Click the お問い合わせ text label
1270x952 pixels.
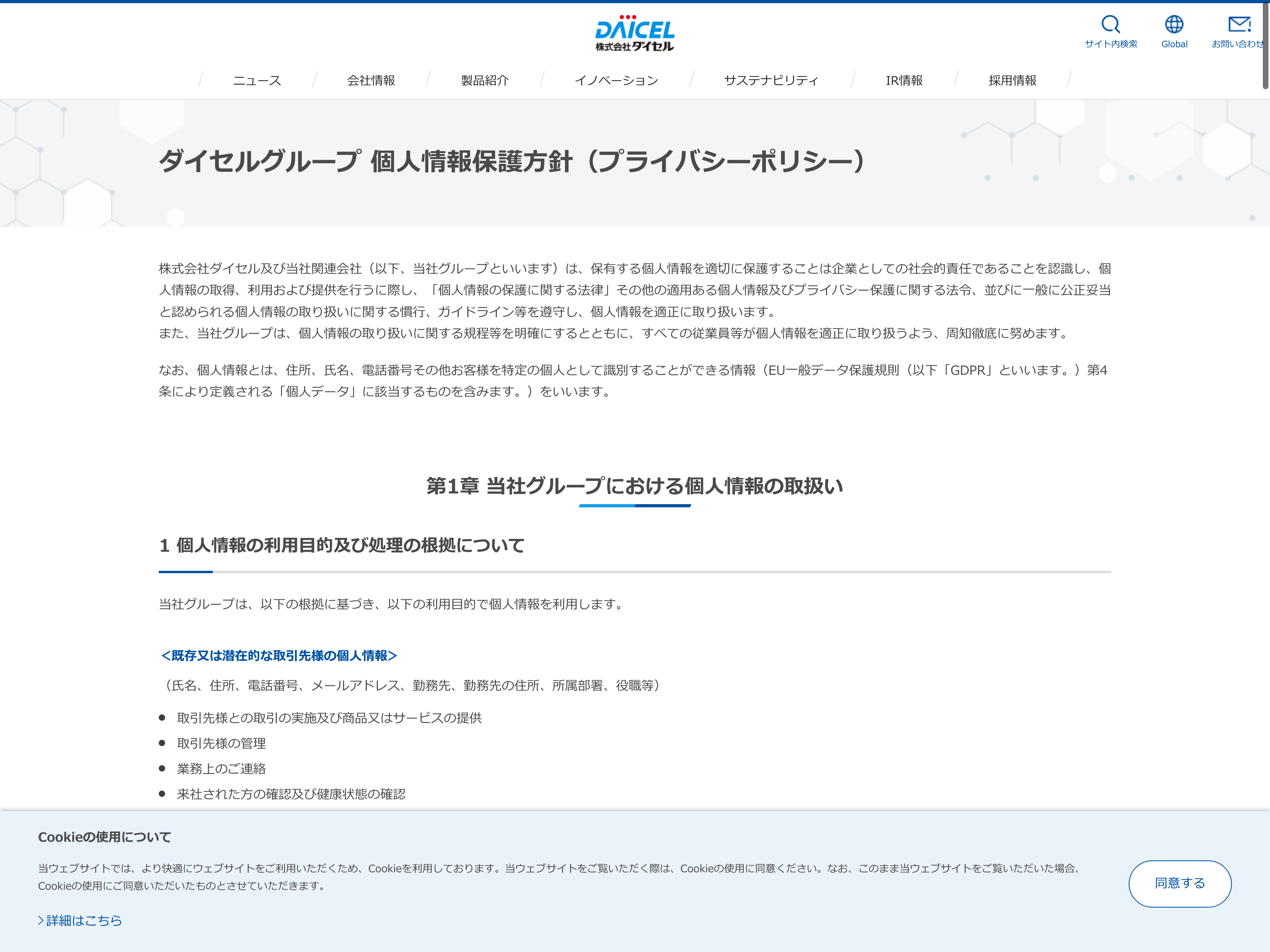point(1237,44)
